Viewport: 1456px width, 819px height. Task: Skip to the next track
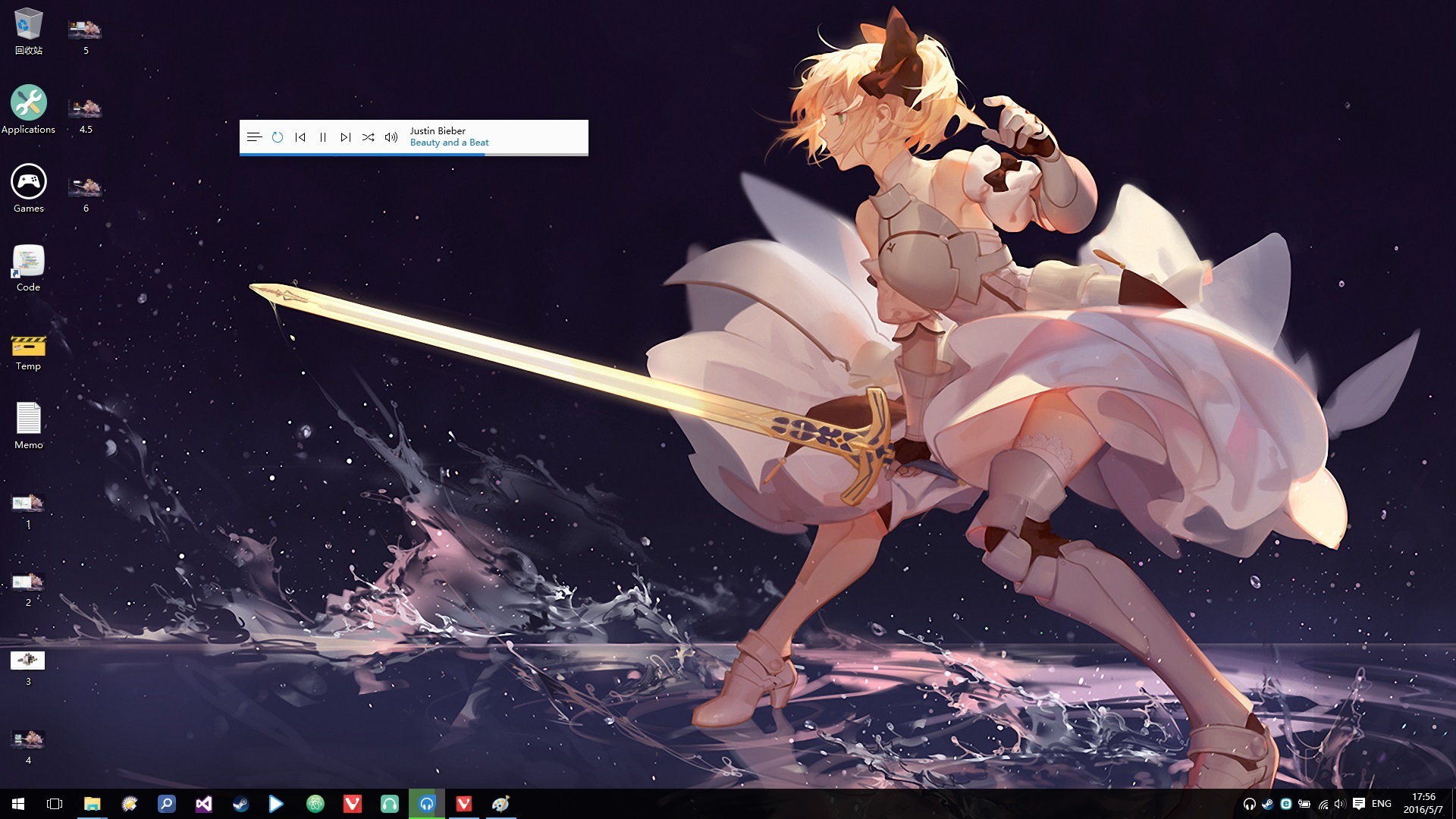pos(346,137)
